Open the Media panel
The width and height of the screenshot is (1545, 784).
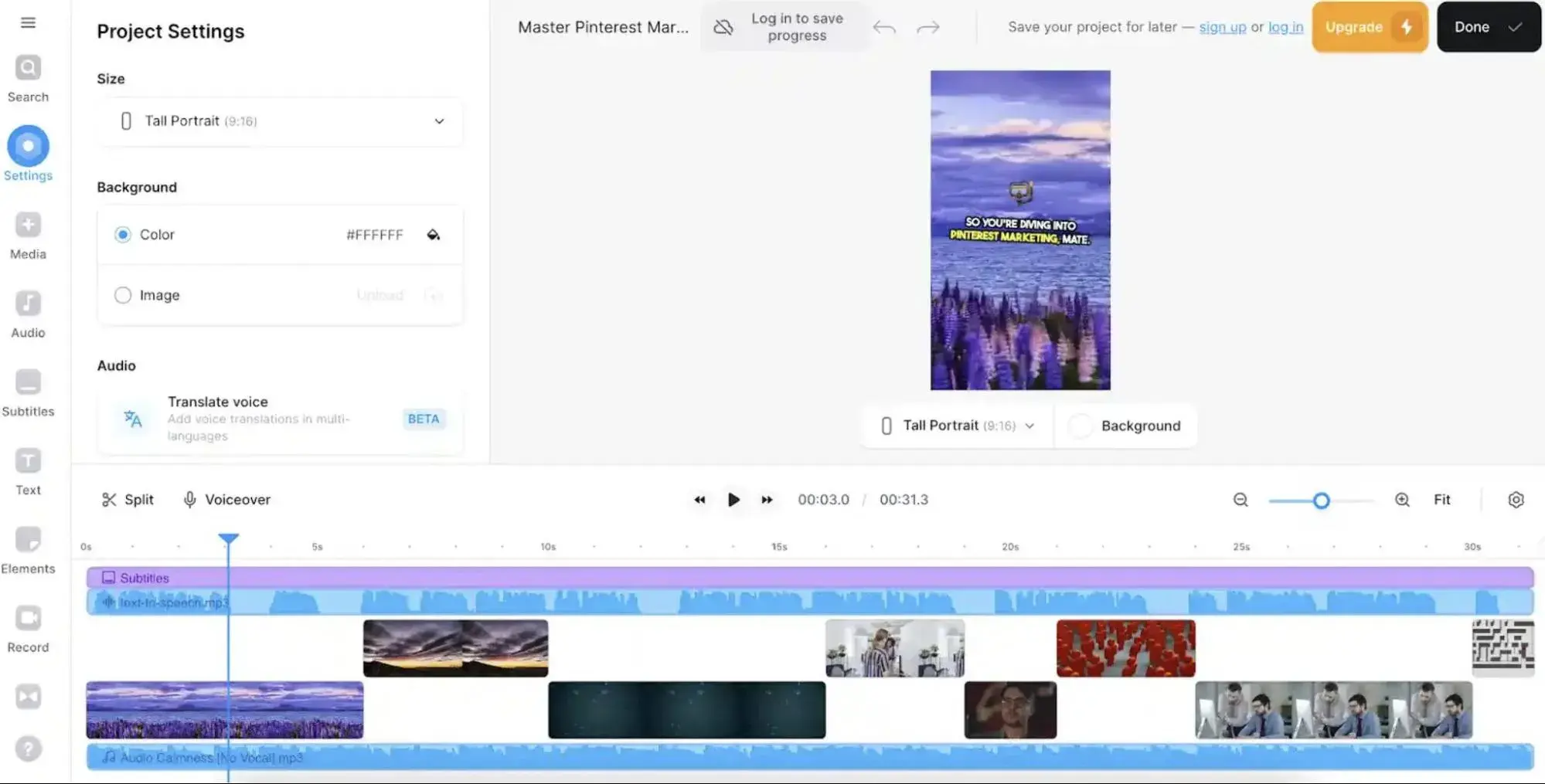coord(28,236)
